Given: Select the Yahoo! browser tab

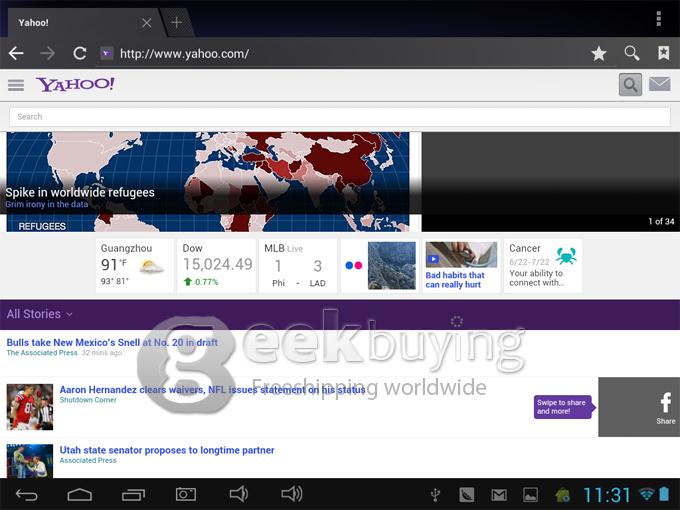Looking at the screenshot, I should click(75, 22).
